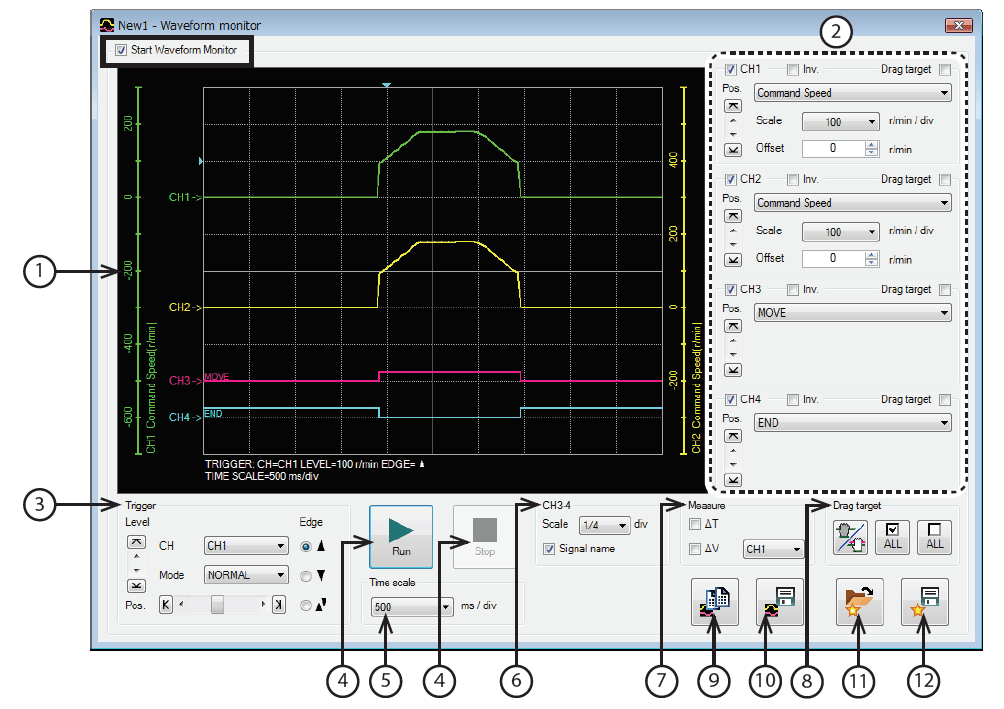Move CH1 position to top
The width and height of the screenshot is (1004, 709).
click(733, 106)
